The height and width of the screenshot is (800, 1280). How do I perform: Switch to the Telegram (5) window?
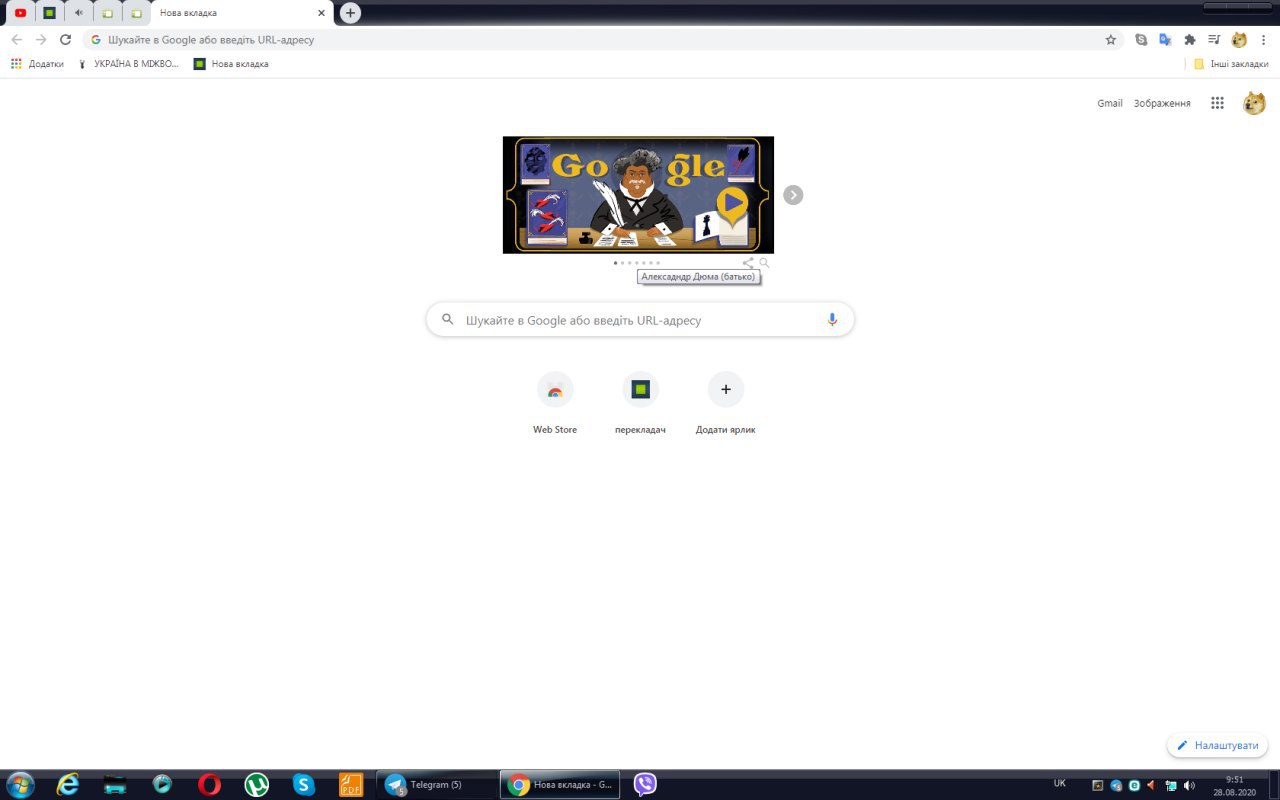(x=436, y=785)
